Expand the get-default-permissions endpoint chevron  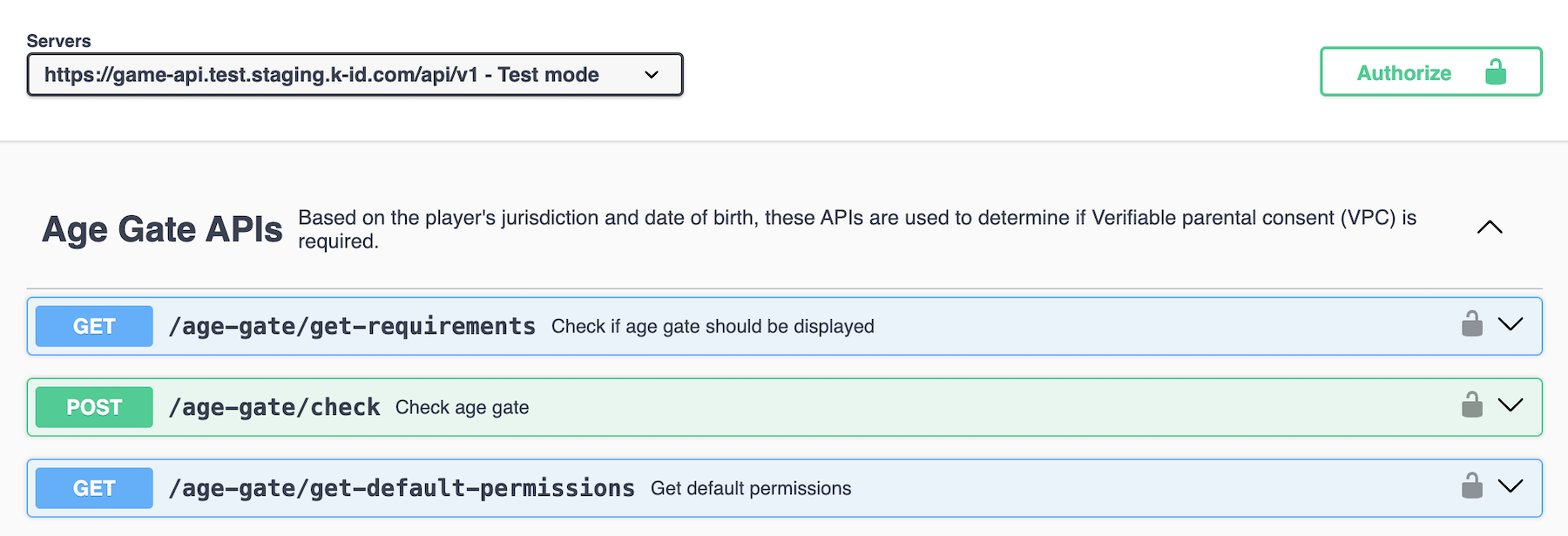point(1511,486)
